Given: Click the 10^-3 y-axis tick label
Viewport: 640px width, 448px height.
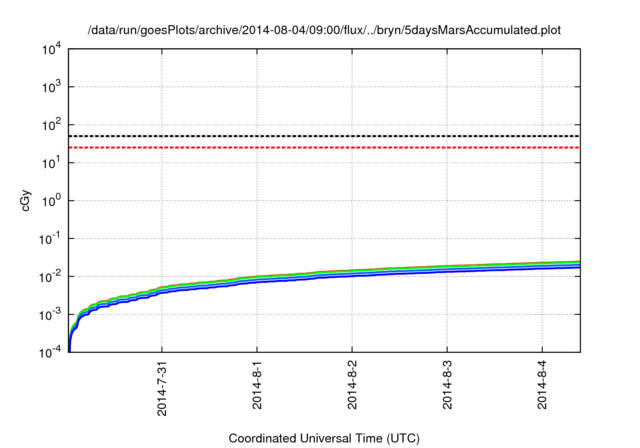Looking at the screenshot, I should (50, 315).
